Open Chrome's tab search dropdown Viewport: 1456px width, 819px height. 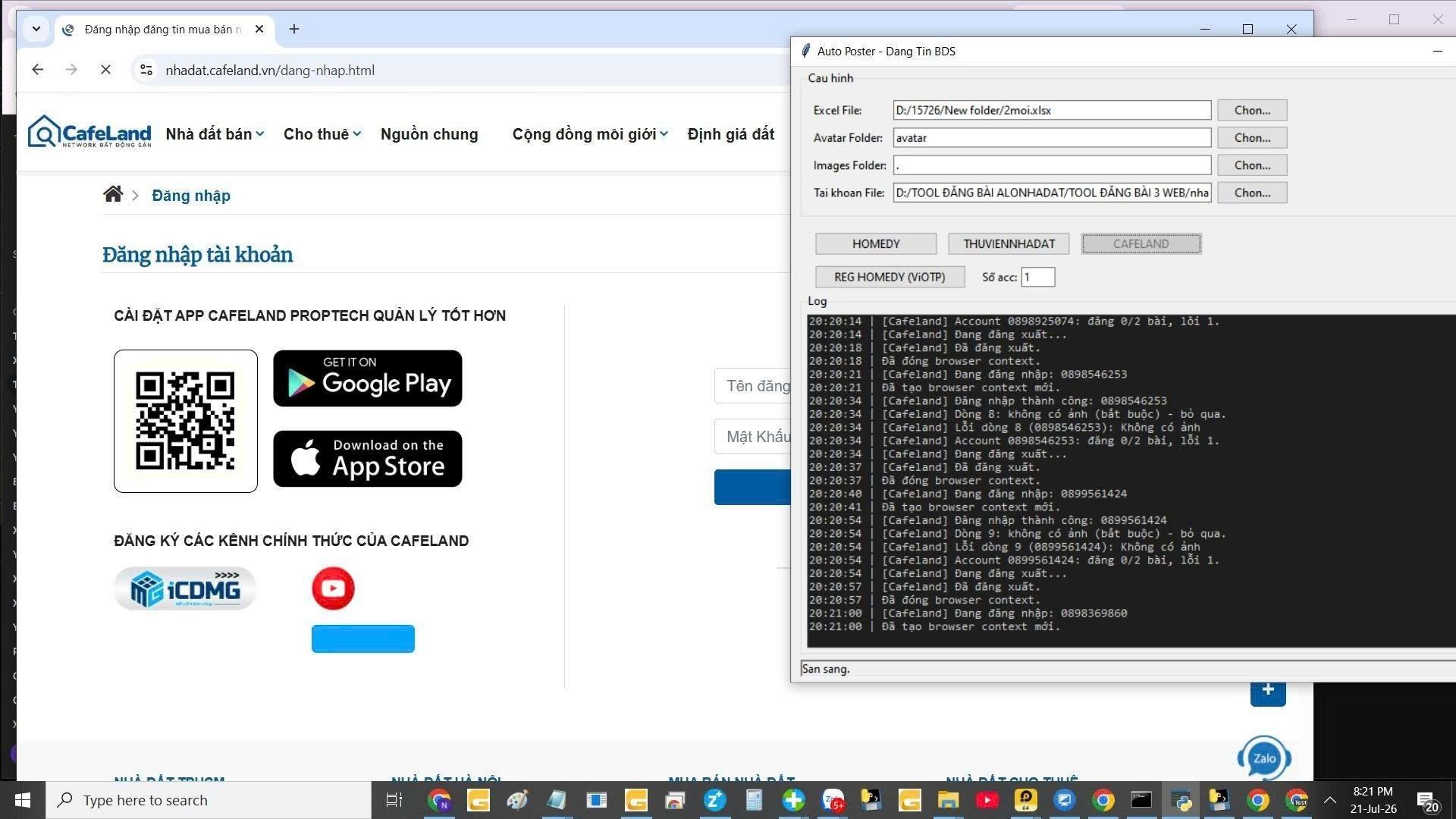tap(36, 29)
